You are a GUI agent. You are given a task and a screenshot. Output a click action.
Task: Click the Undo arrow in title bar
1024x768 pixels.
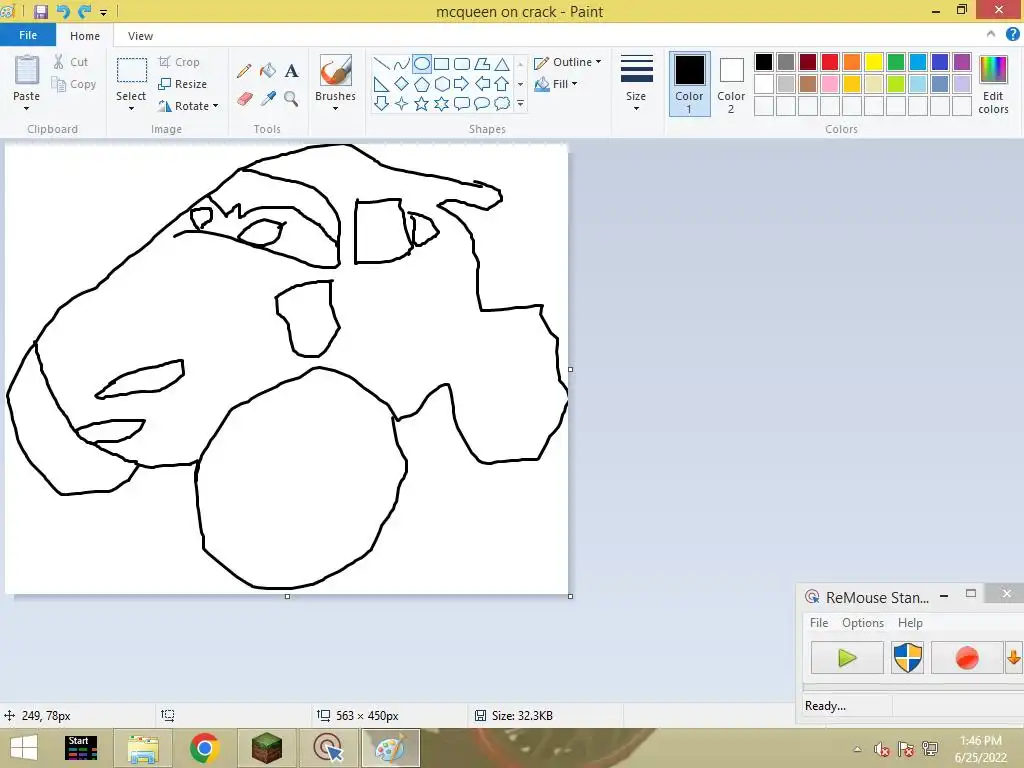coord(63,11)
